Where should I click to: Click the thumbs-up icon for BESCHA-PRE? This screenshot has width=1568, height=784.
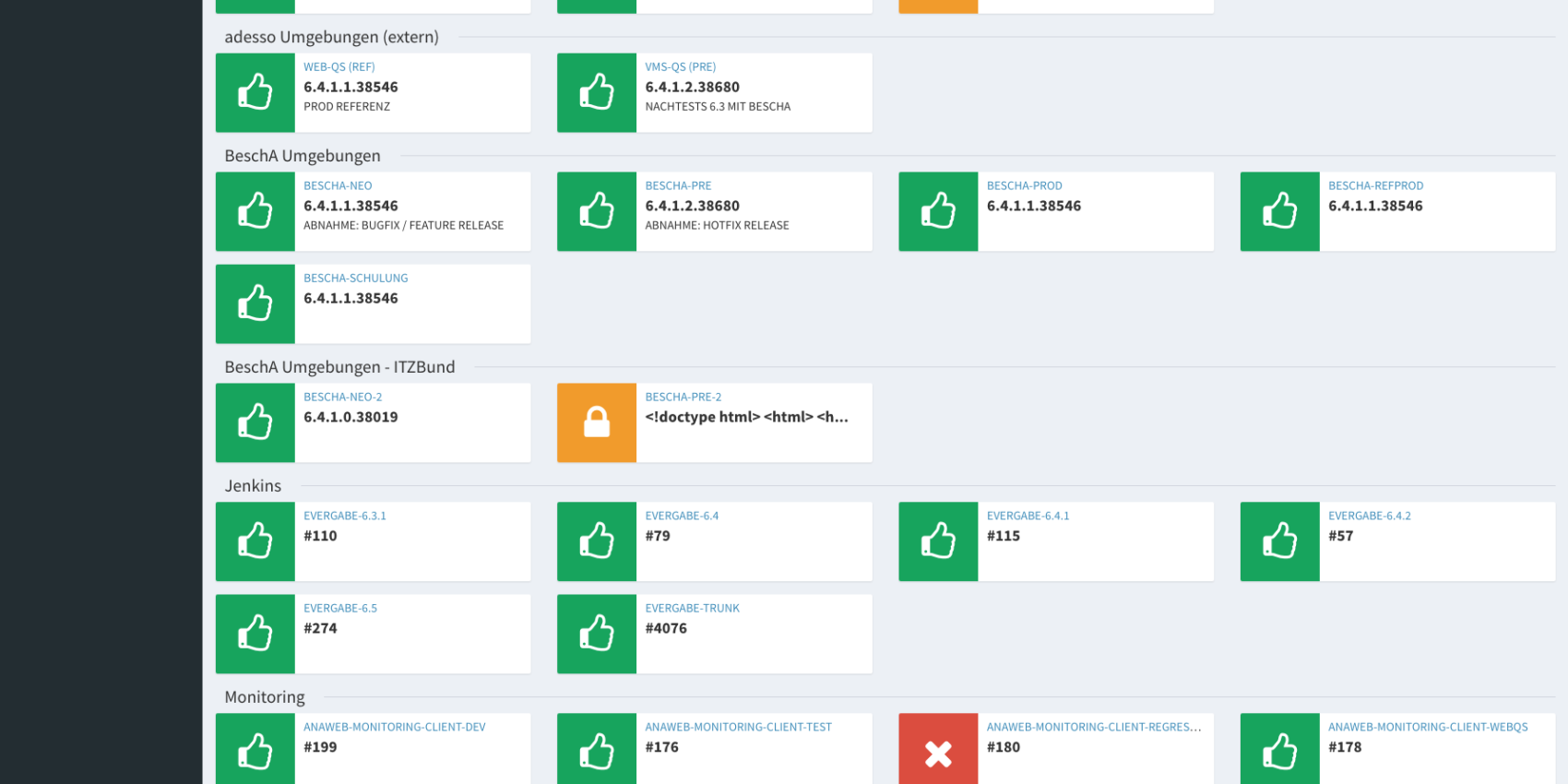[597, 211]
